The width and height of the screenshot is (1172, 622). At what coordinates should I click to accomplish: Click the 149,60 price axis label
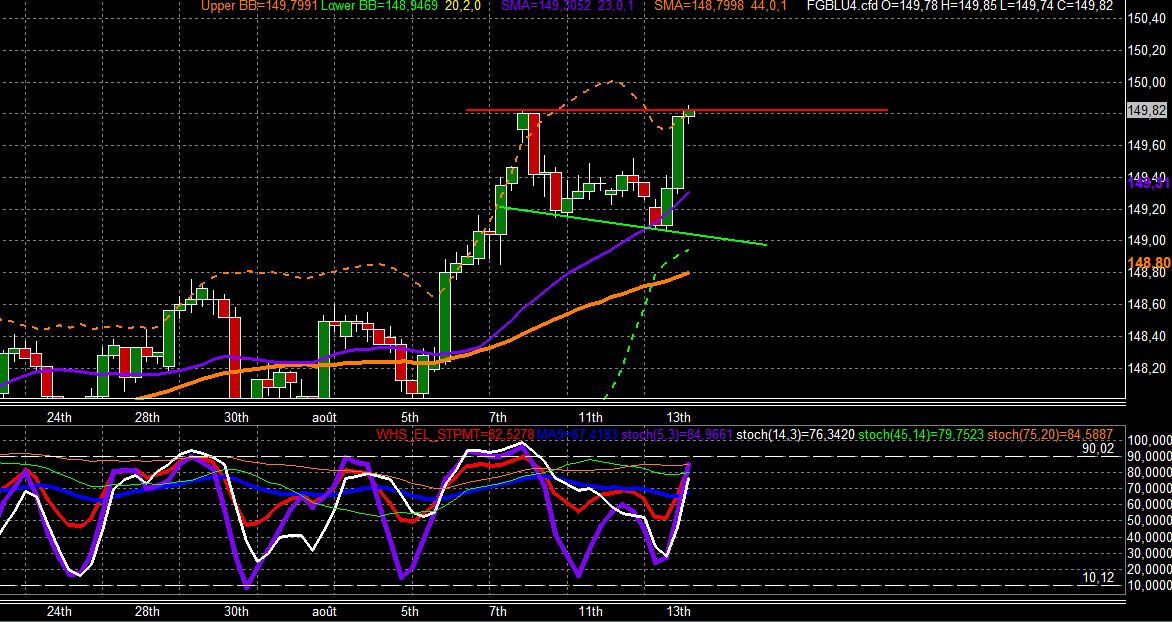tap(1148, 146)
